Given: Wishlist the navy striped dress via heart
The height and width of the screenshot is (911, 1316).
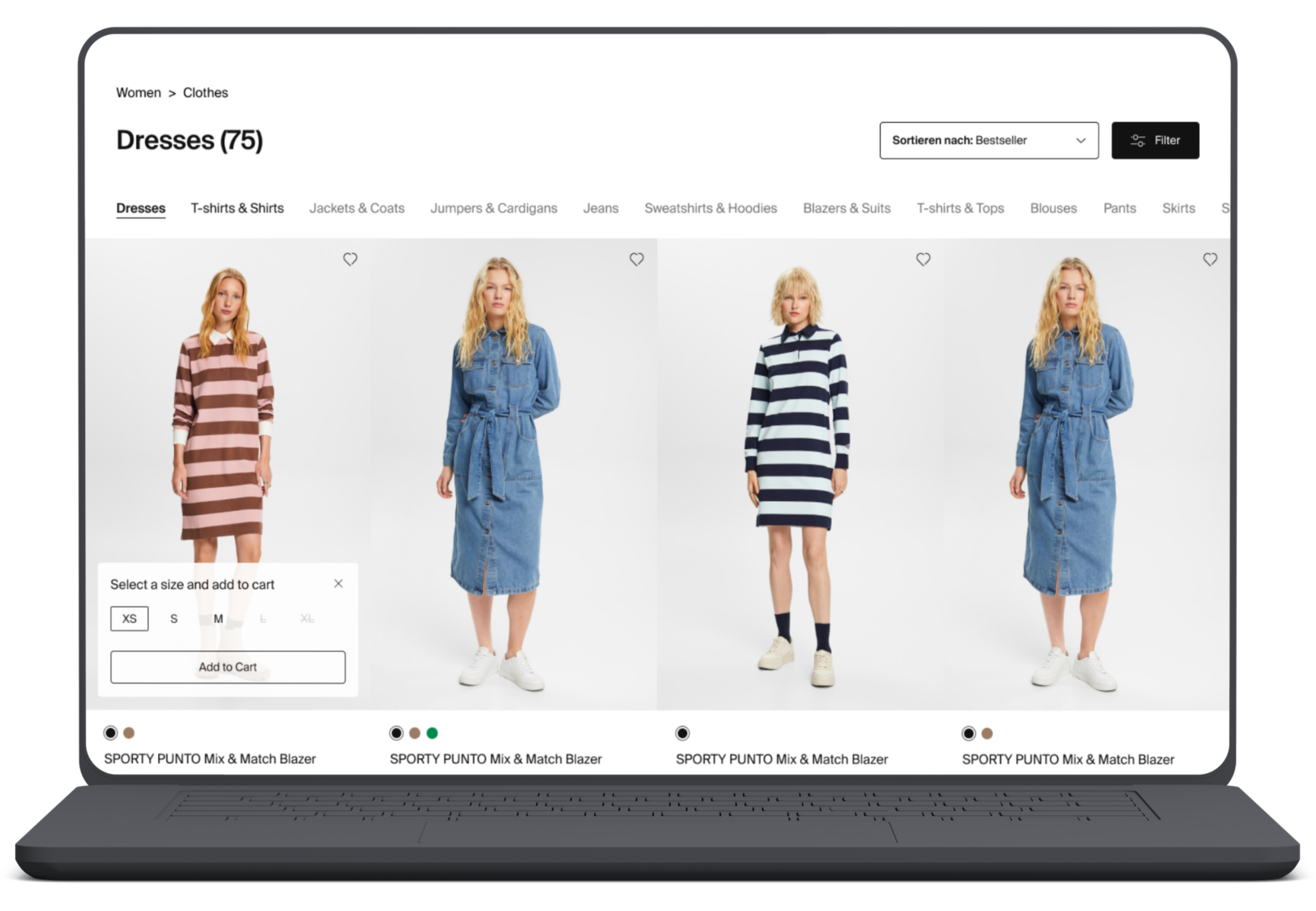Looking at the screenshot, I should [x=923, y=259].
